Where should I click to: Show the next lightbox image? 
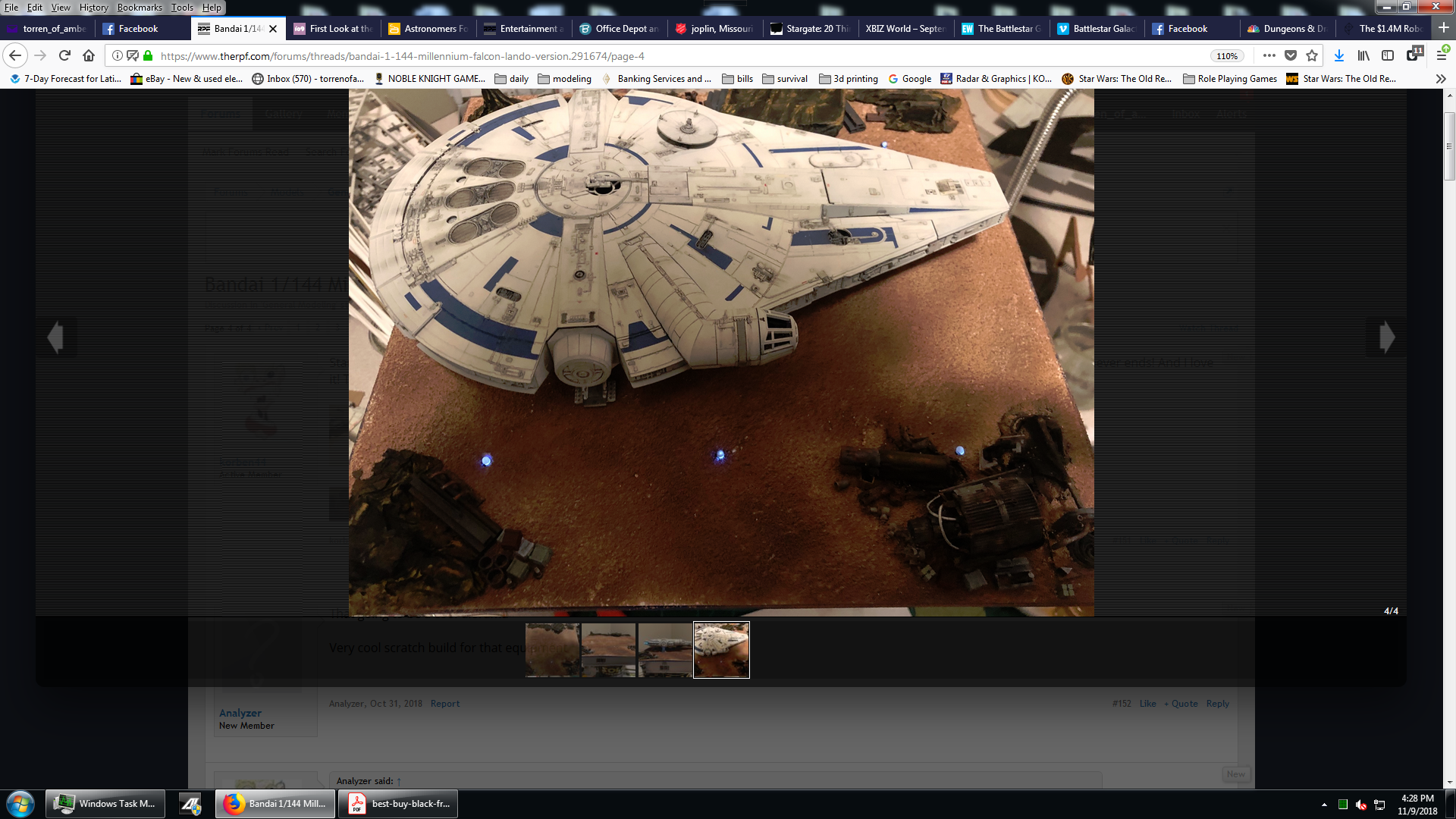click(1387, 337)
